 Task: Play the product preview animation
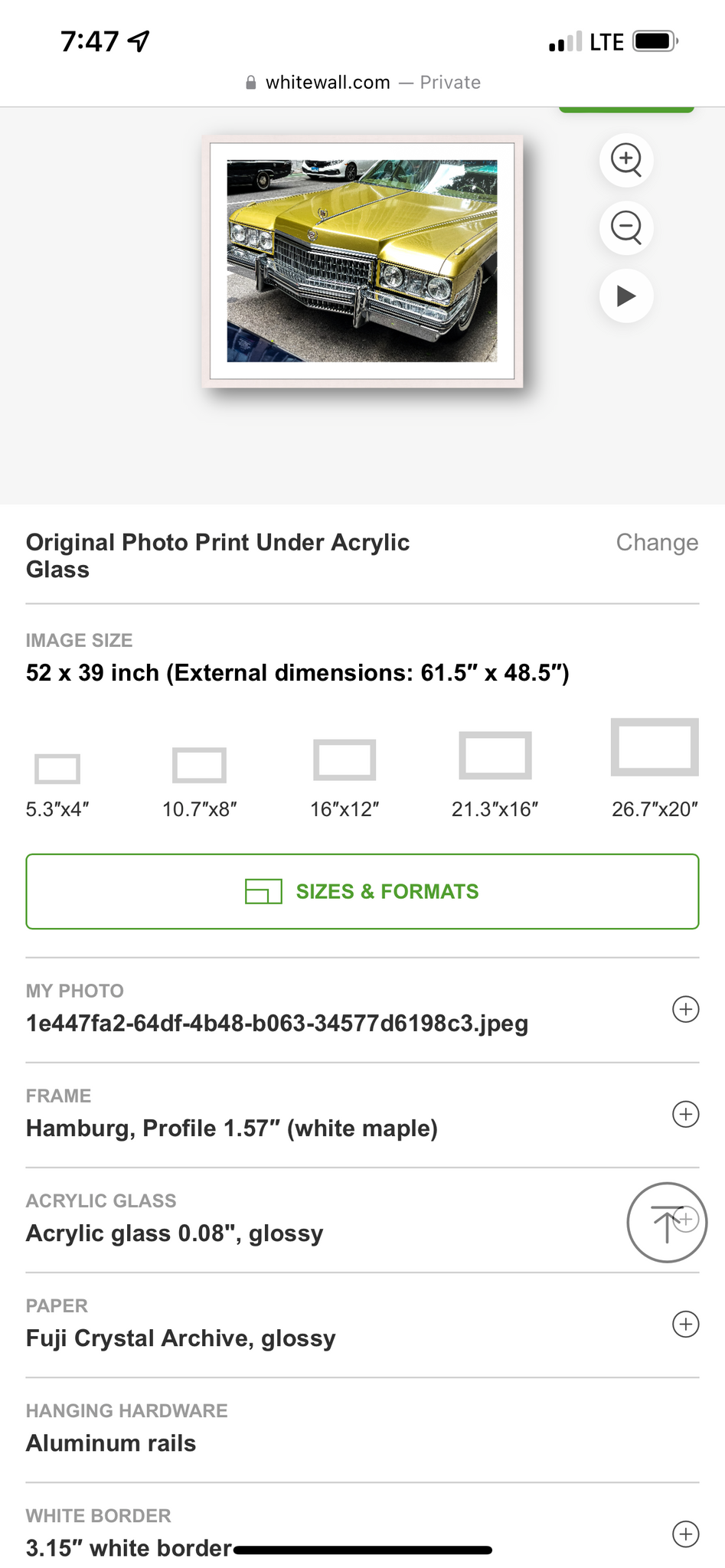pyautogui.click(x=626, y=296)
